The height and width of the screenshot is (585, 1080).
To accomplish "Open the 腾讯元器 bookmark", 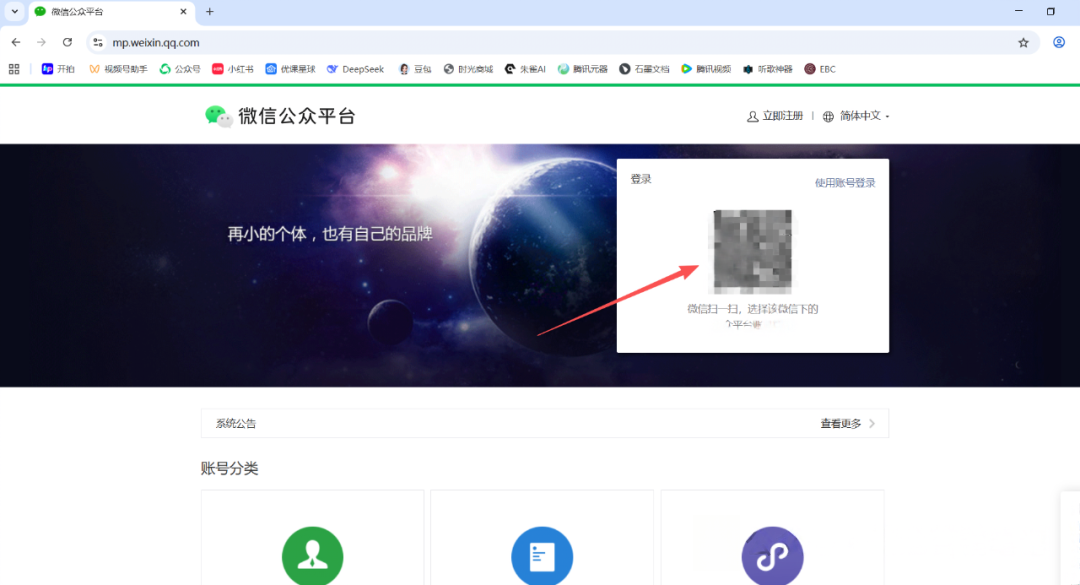I will (x=583, y=69).
